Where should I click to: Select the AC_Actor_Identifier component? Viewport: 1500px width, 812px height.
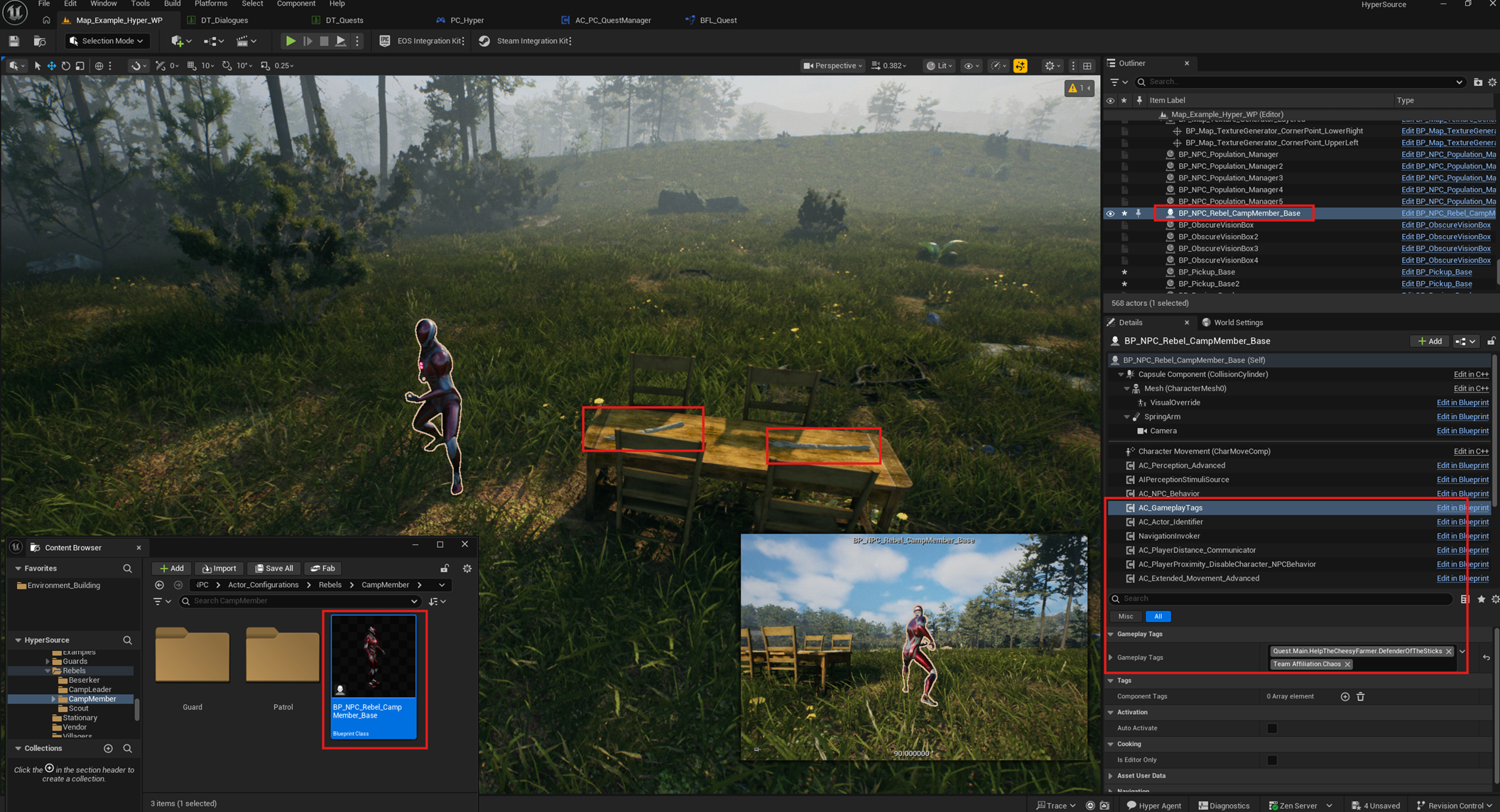[x=1170, y=522]
